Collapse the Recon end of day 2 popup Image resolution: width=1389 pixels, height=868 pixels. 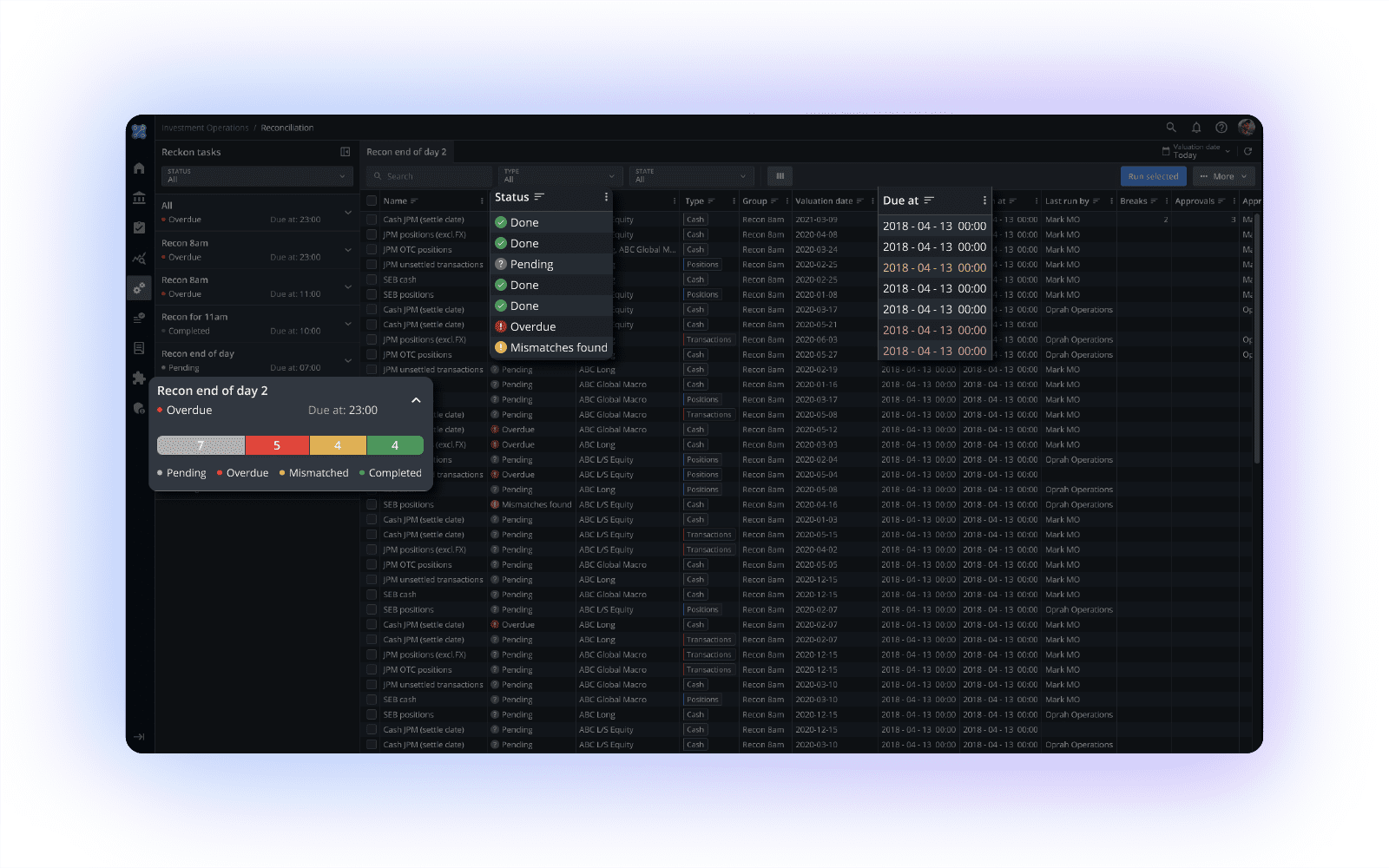coord(416,400)
